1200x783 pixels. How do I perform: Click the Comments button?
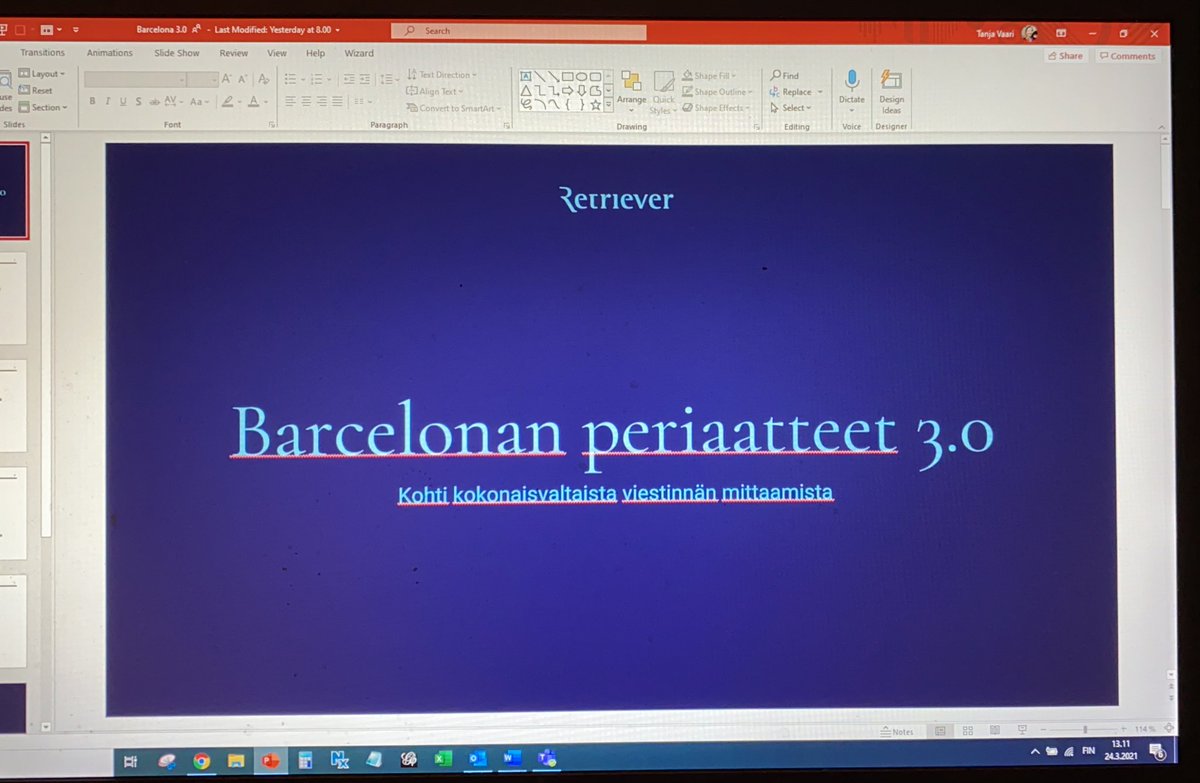tap(1127, 56)
